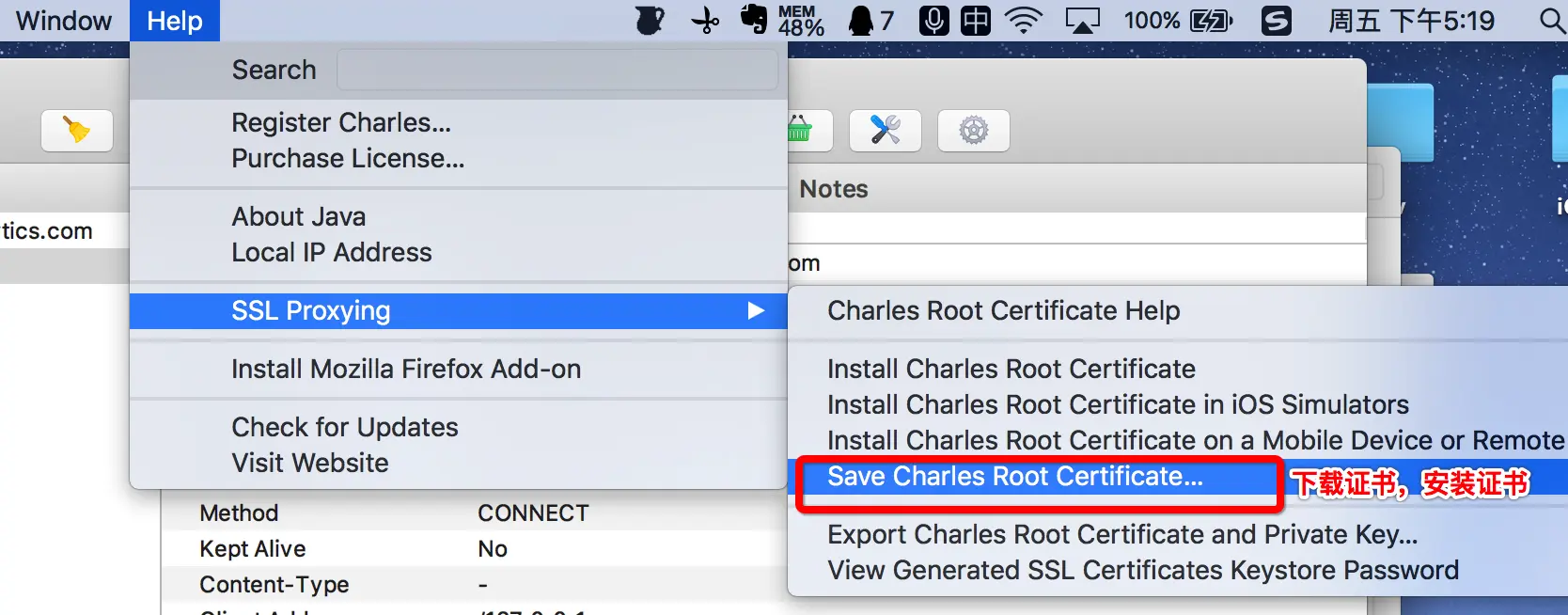Focus the Help menu Search field

(x=557, y=70)
